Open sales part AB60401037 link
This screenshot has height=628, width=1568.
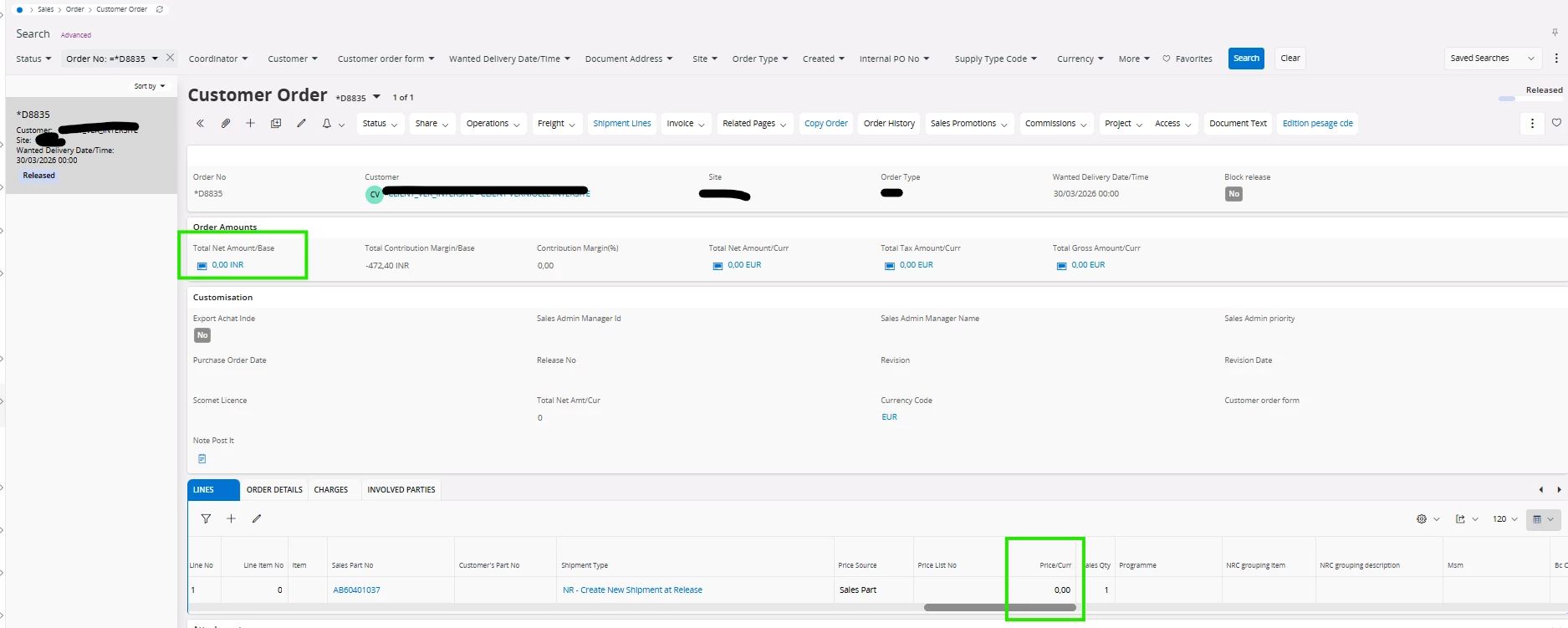point(356,590)
